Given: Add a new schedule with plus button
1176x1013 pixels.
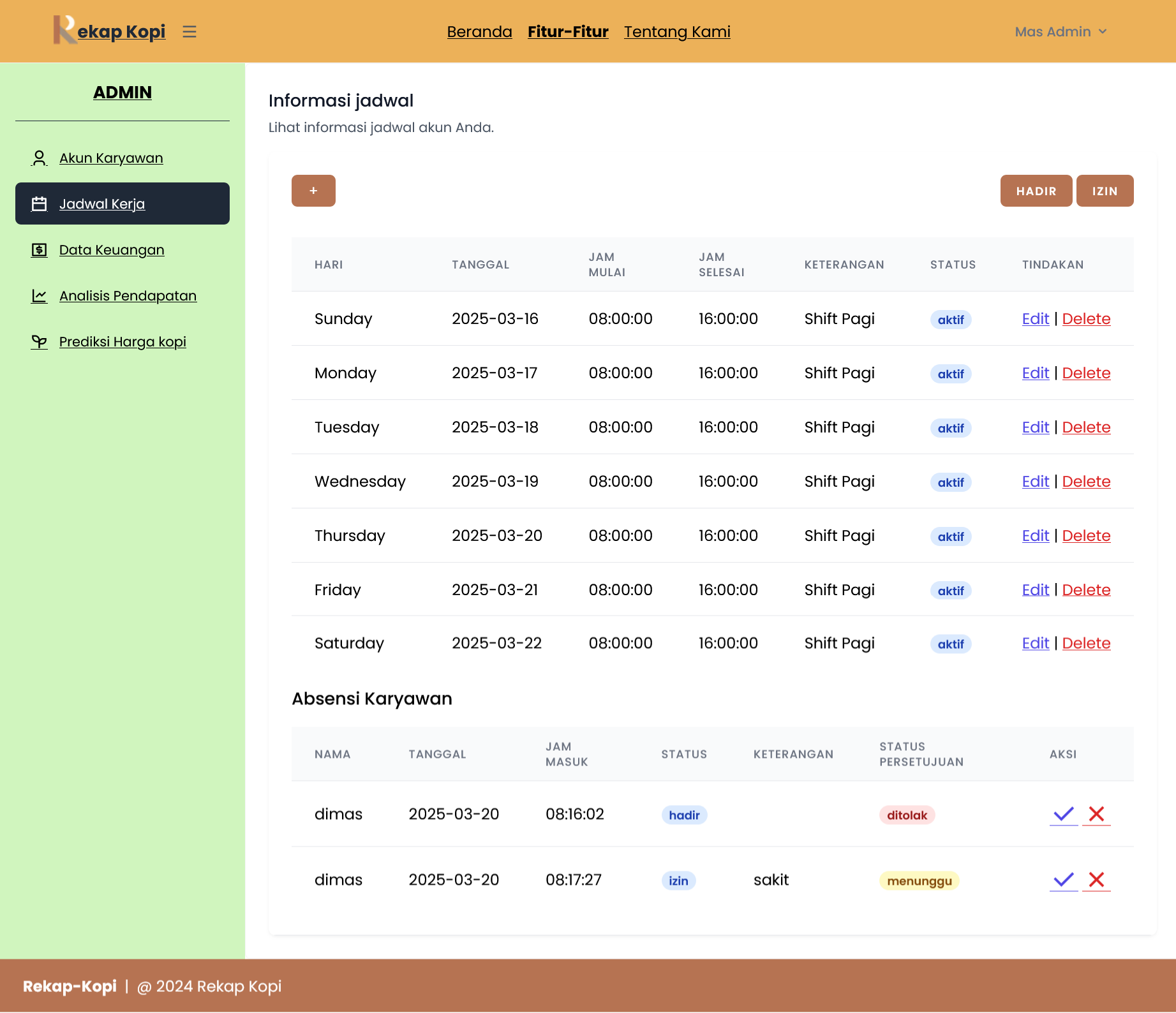Looking at the screenshot, I should coord(313,191).
